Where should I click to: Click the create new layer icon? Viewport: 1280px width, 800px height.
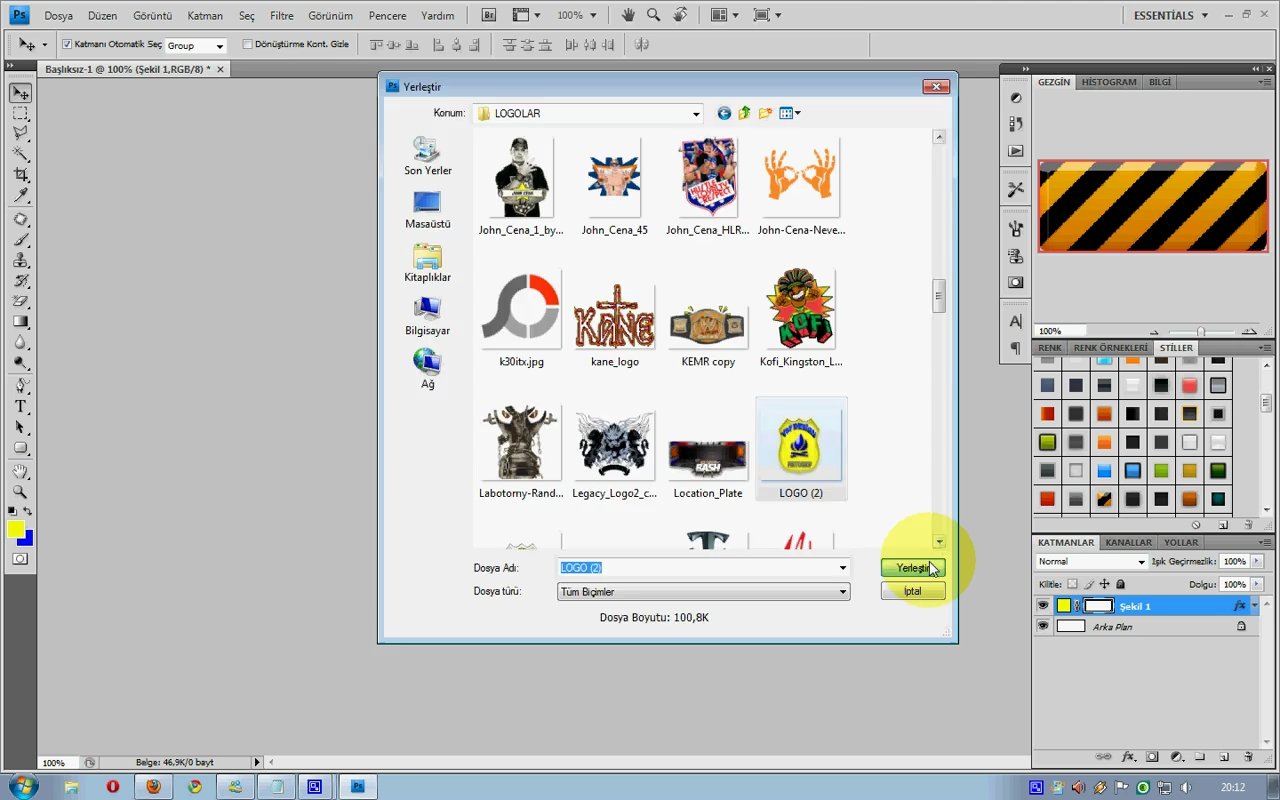click(x=1222, y=757)
